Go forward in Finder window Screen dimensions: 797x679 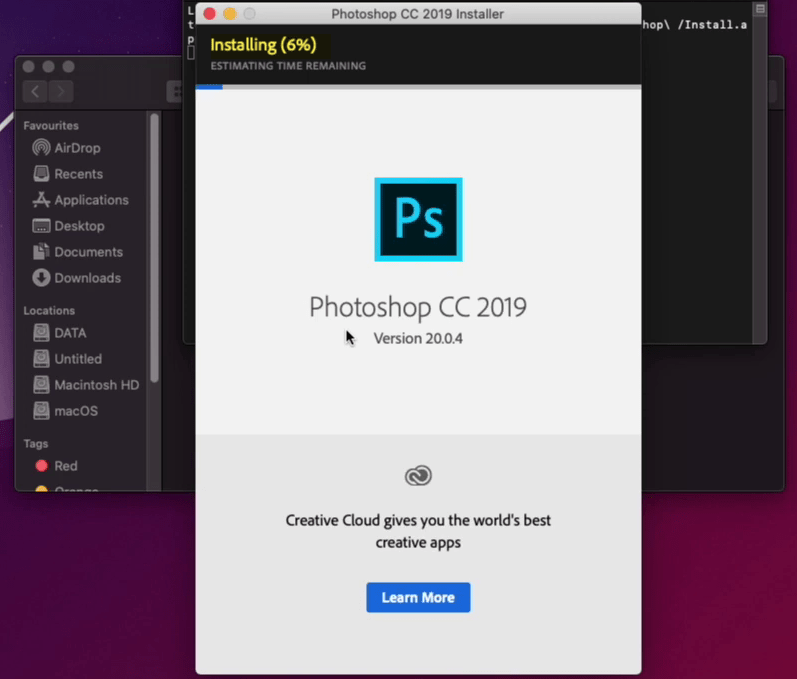61,91
